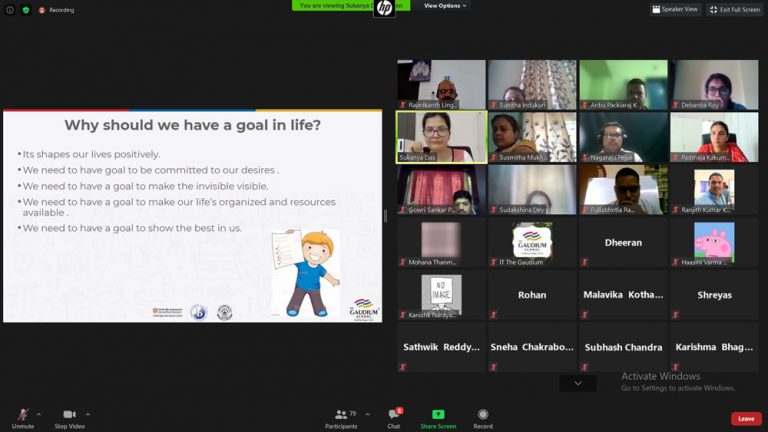Unmute the microphone
Image resolution: width=768 pixels, height=432 pixels.
point(22,415)
